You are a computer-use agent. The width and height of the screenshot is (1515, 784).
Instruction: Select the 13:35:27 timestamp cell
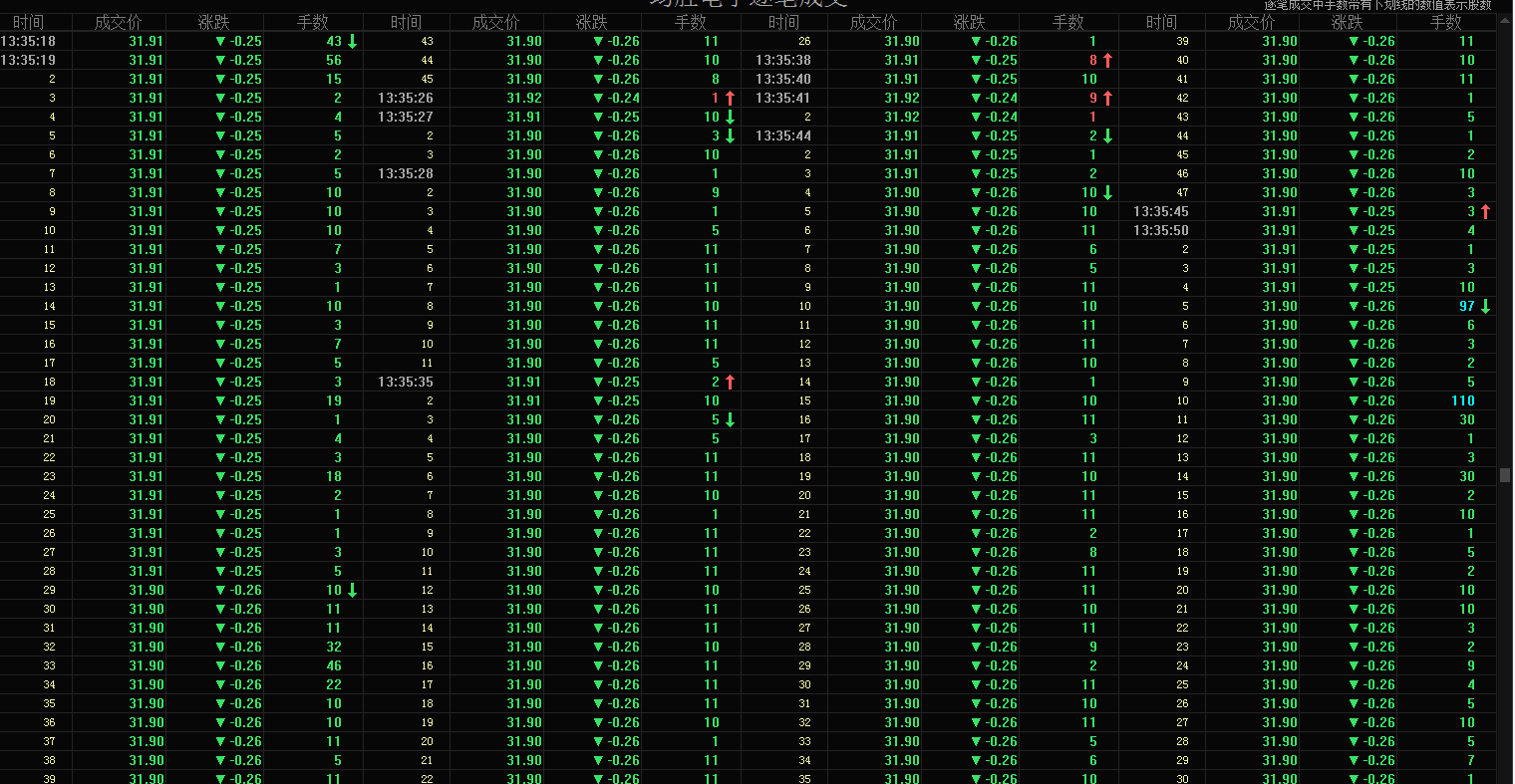coord(406,118)
